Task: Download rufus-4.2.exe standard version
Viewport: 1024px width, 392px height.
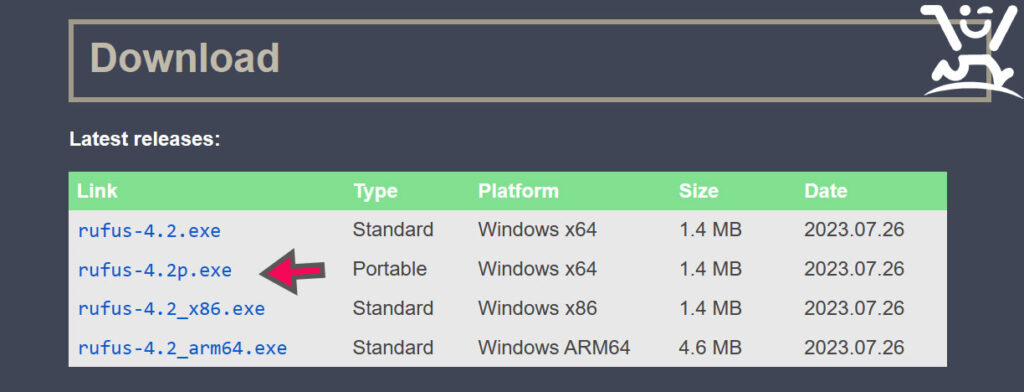Action: [149, 231]
